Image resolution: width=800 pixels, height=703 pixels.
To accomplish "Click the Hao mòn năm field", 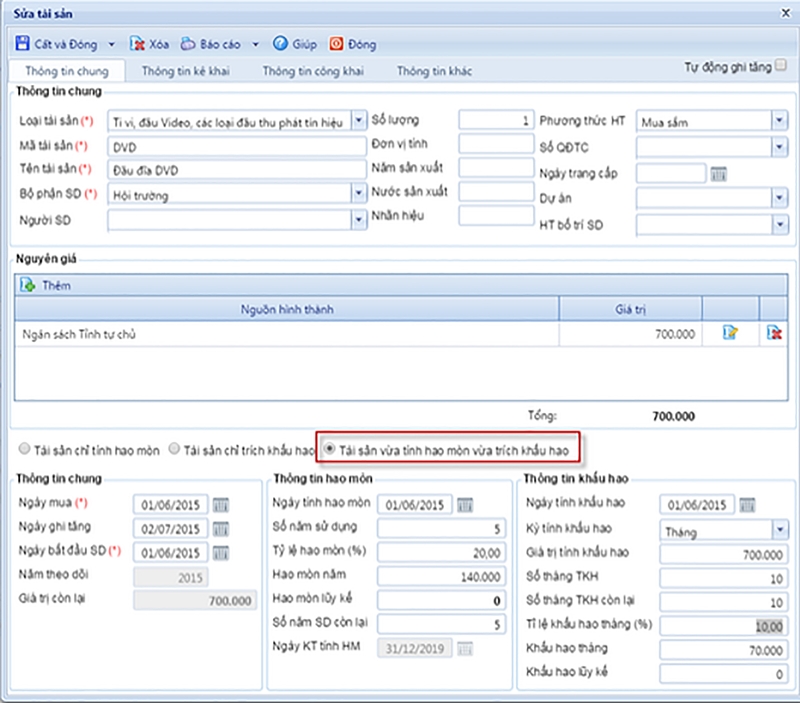I will [441, 576].
